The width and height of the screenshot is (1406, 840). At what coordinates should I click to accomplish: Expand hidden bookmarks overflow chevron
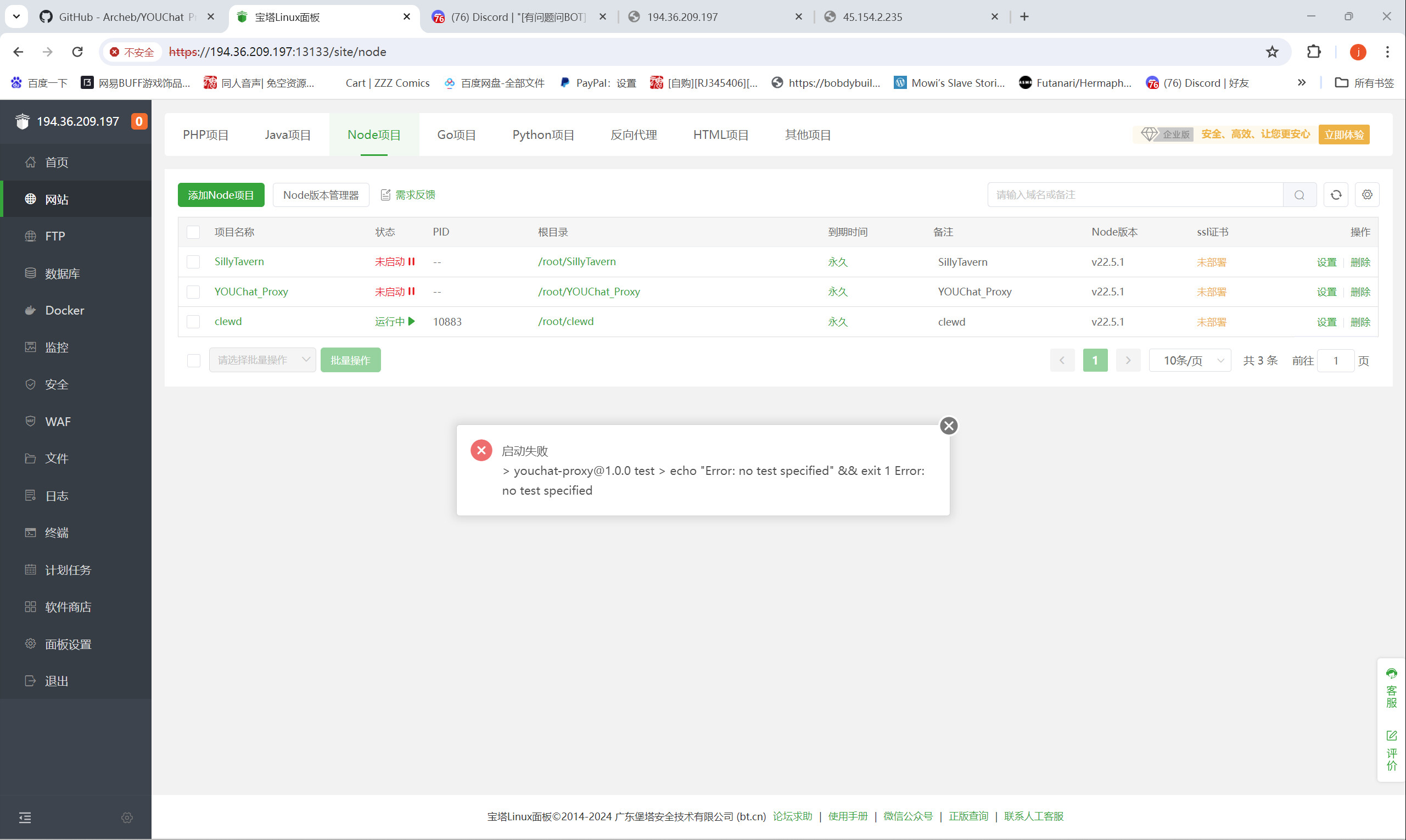click(x=1301, y=83)
